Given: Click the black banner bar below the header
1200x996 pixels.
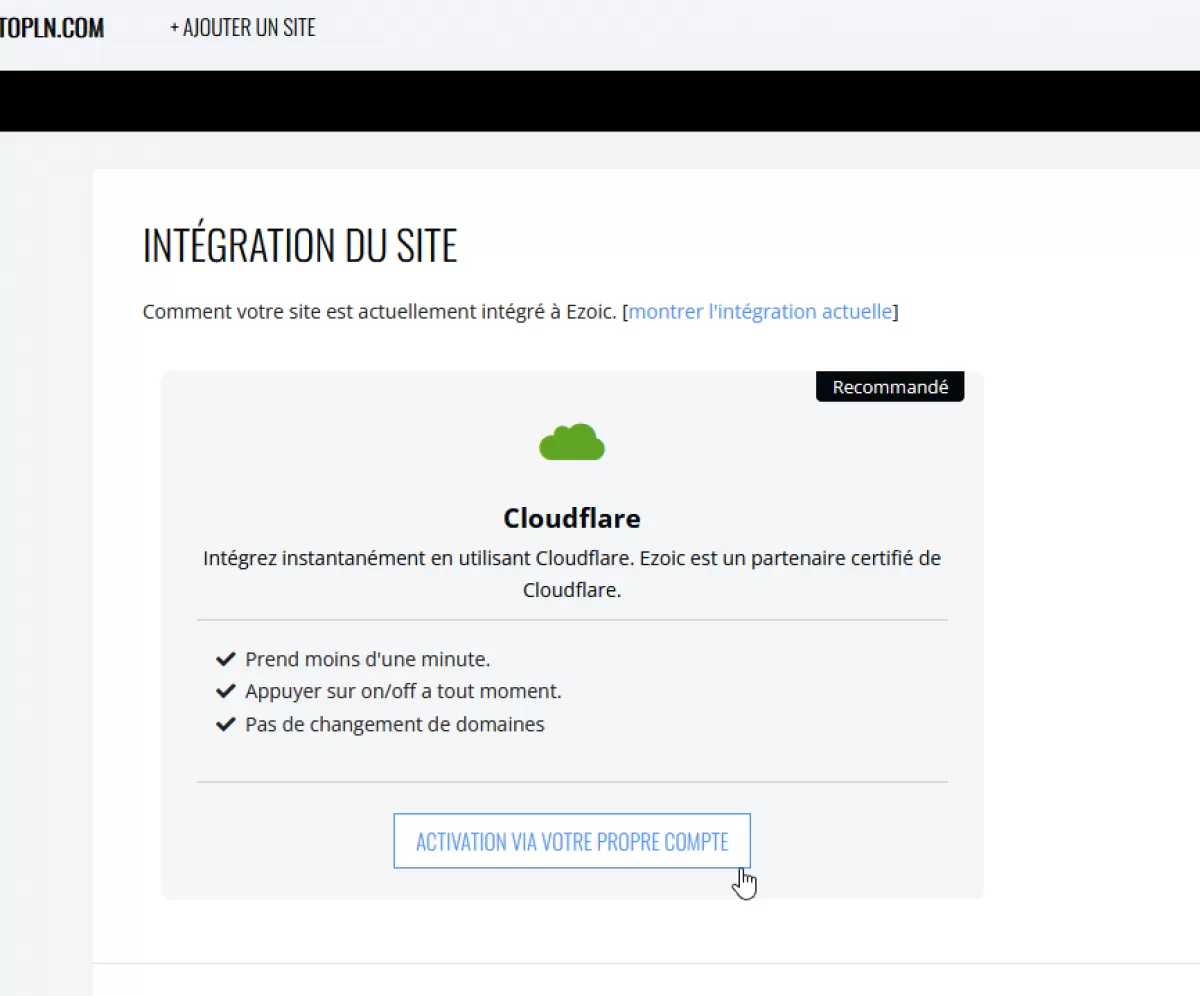Looking at the screenshot, I should 600,101.
